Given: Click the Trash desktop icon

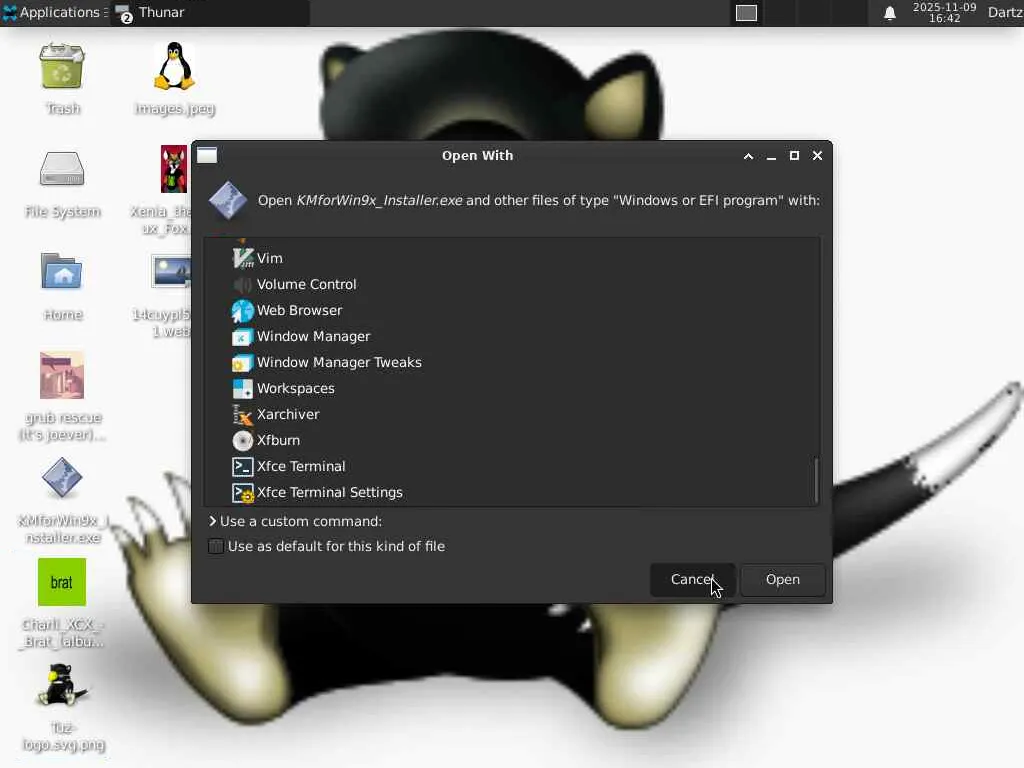Looking at the screenshot, I should pos(62,65).
